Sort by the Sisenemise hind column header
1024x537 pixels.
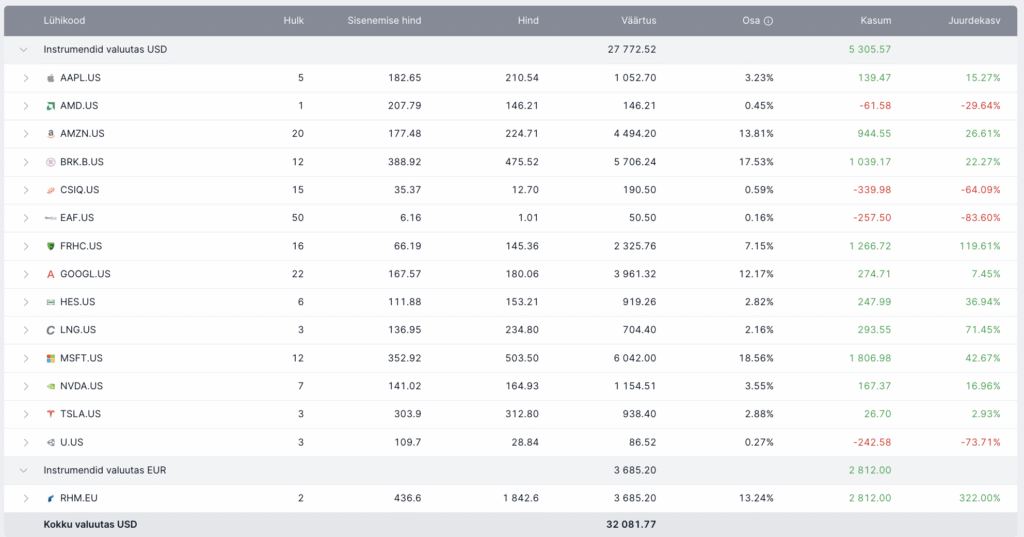coord(384,21)
